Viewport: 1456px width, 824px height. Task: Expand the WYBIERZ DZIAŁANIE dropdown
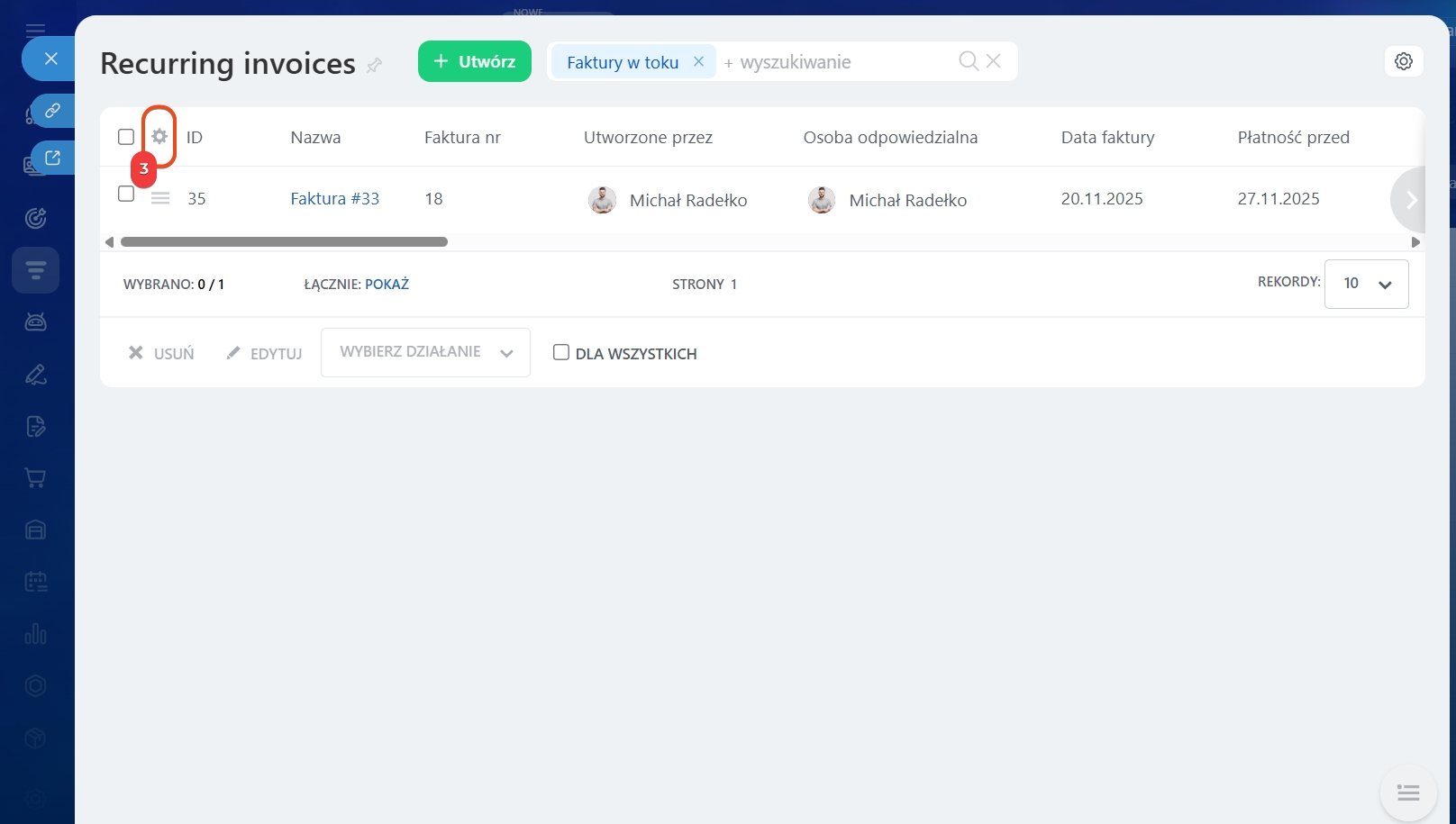coord(425,352)
